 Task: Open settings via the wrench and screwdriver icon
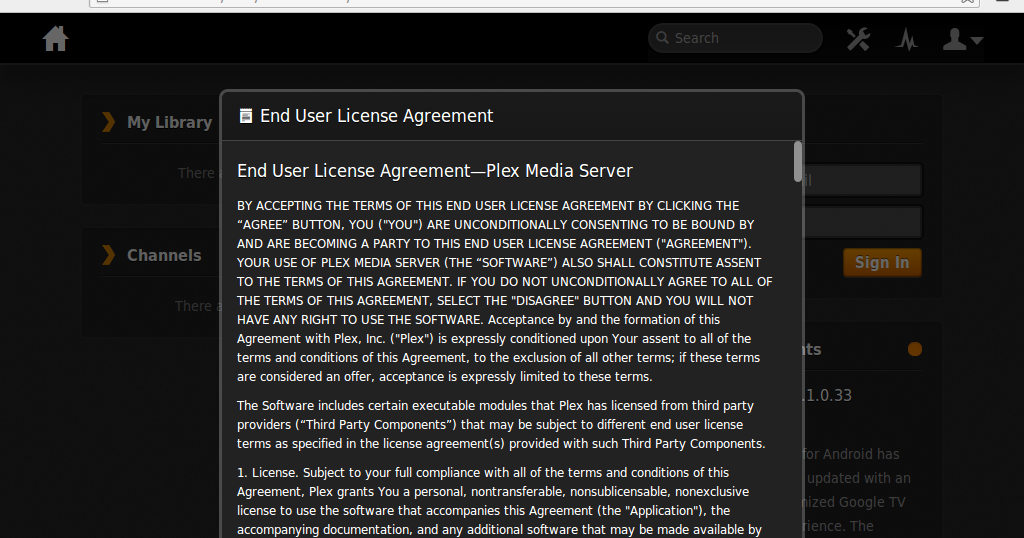click(858, 39)
